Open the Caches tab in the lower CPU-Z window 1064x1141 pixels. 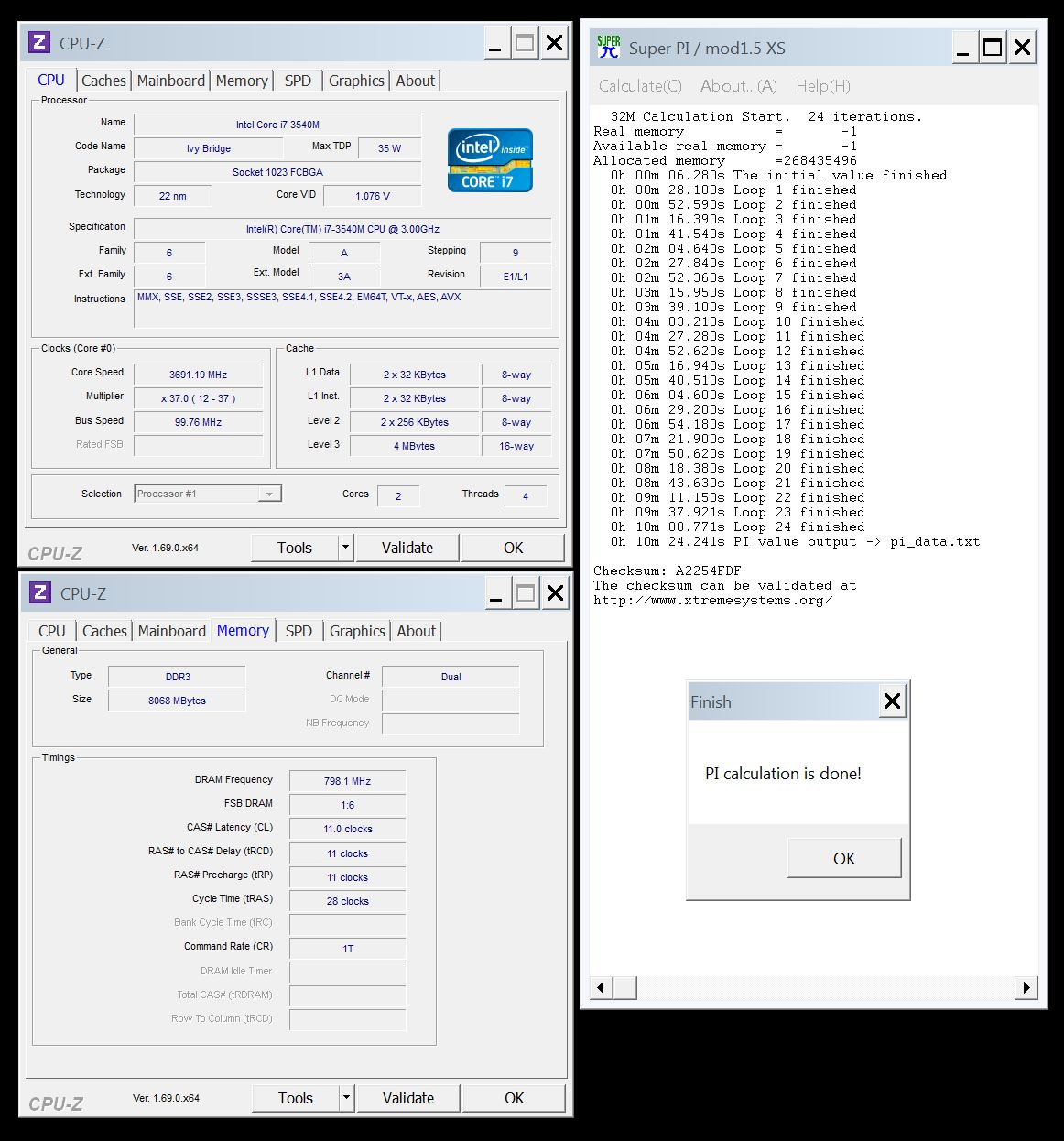pos(104,631)
